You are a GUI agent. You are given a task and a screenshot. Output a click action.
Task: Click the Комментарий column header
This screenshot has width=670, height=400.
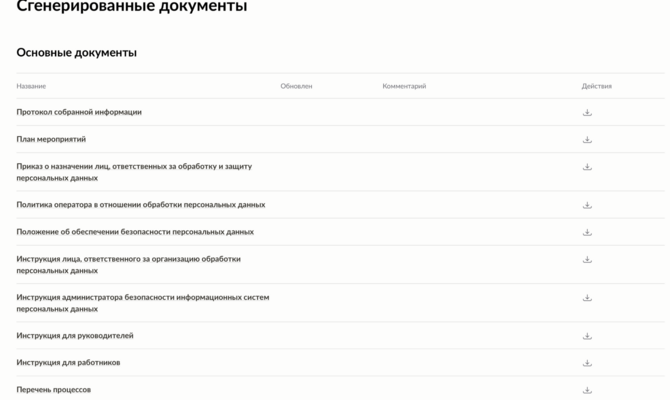(404, 86)
